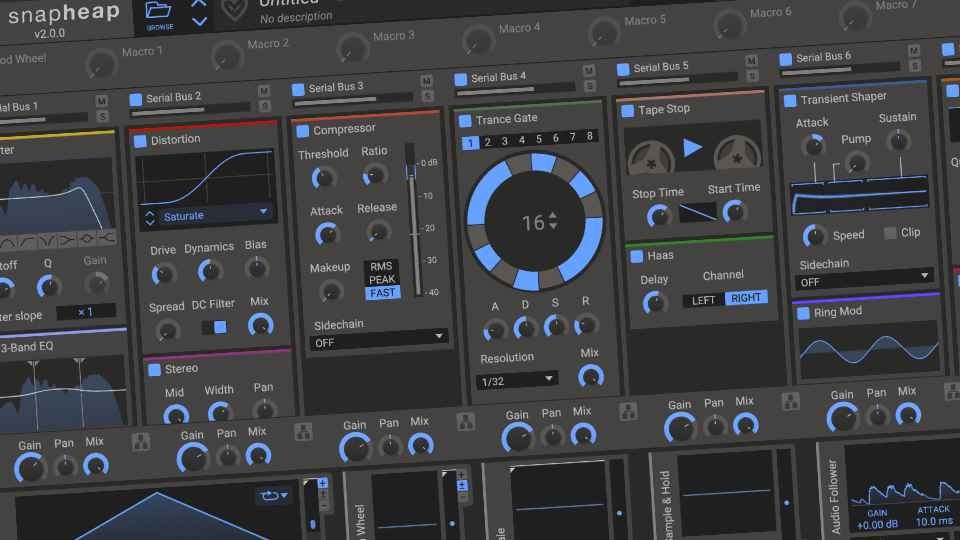Start the Tape Stop play button

coord(692,147)
